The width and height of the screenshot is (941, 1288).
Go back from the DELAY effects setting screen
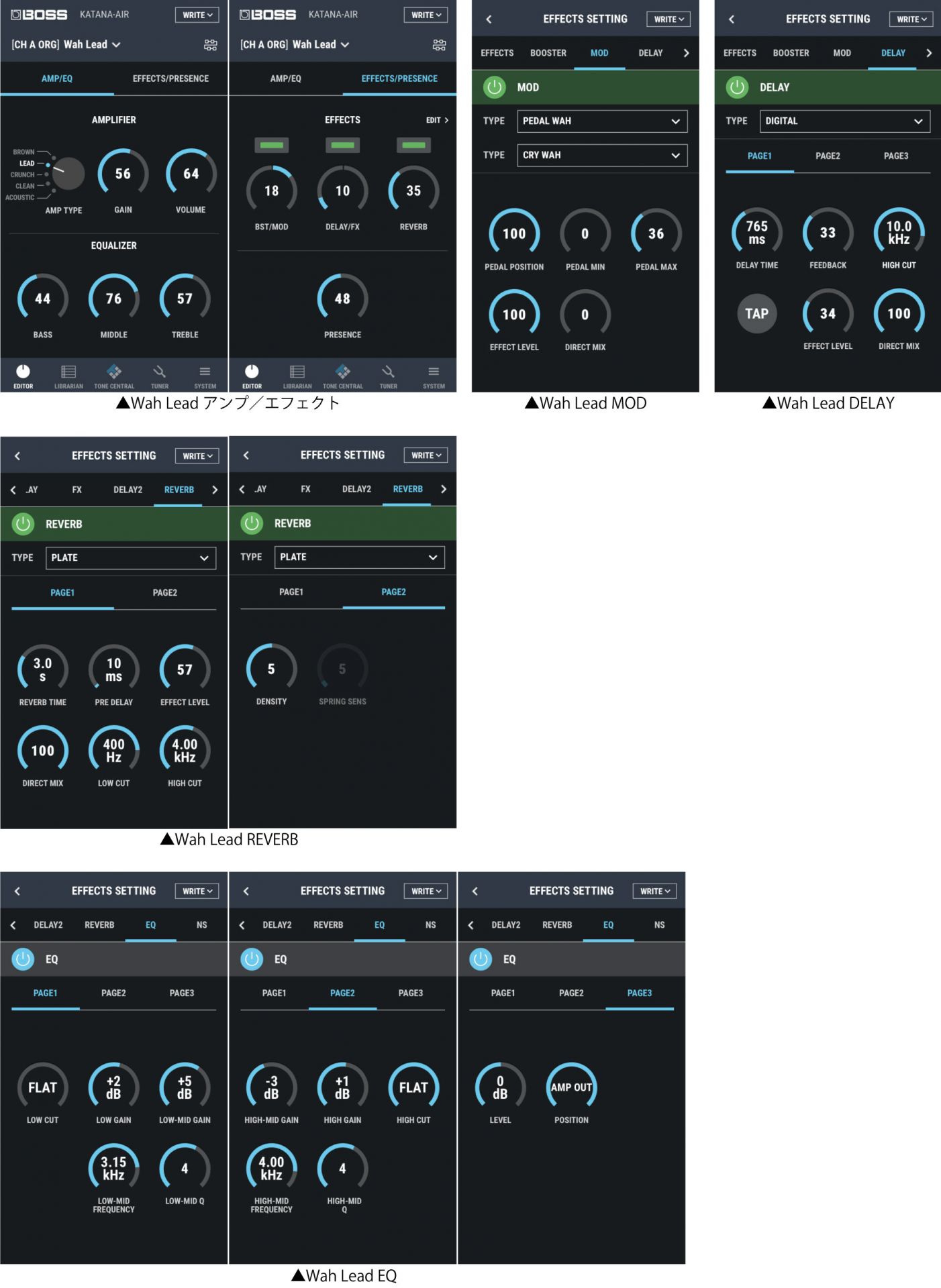pos(732,19)
